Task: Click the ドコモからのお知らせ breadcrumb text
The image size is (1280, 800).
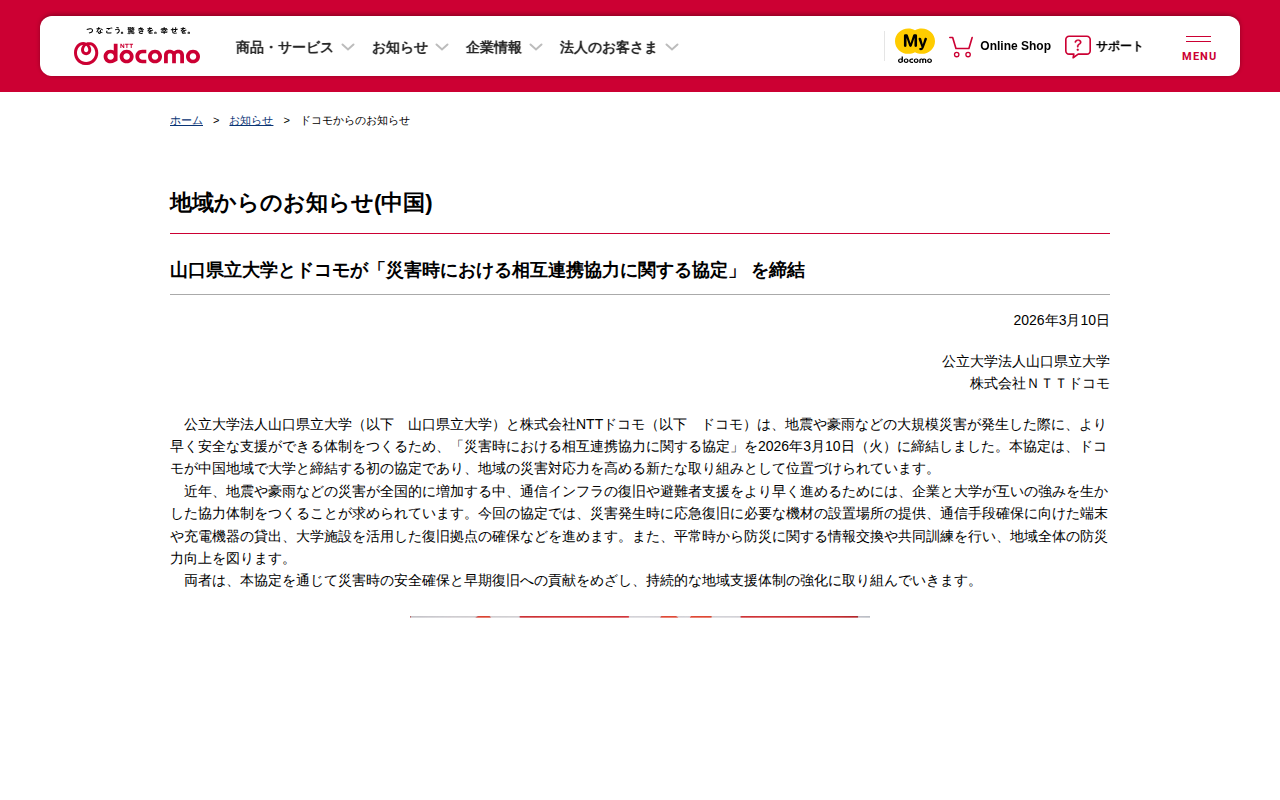Action: [x=355, y=120]
